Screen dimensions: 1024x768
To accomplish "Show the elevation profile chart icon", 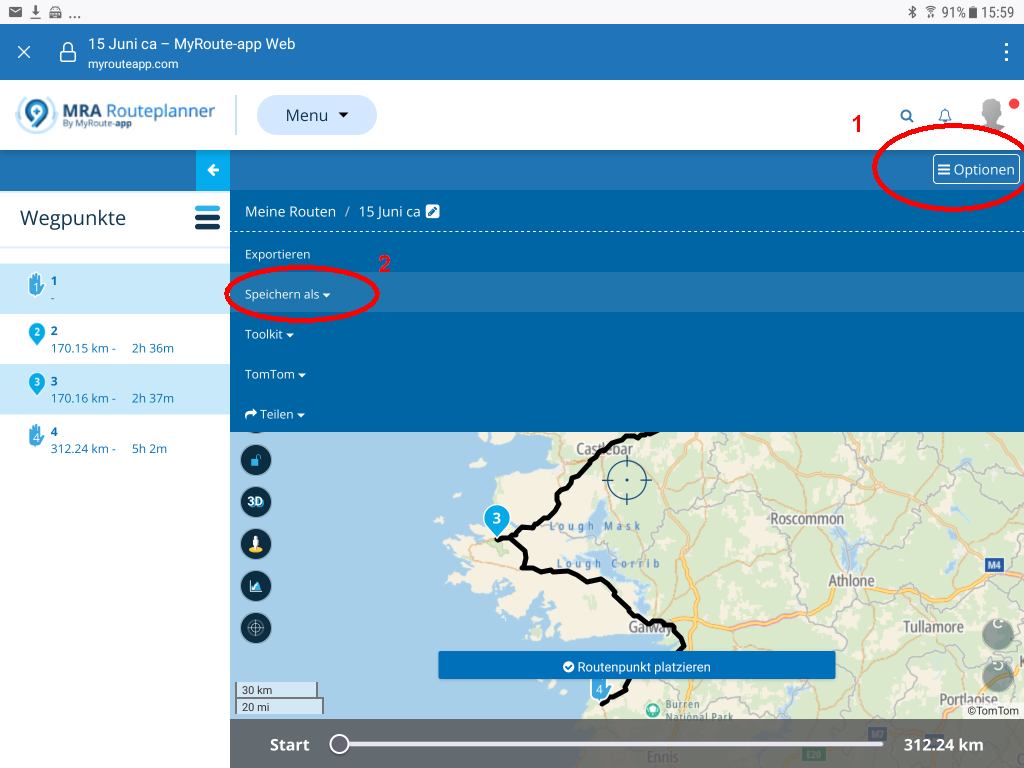I will [x=256, y=586].
